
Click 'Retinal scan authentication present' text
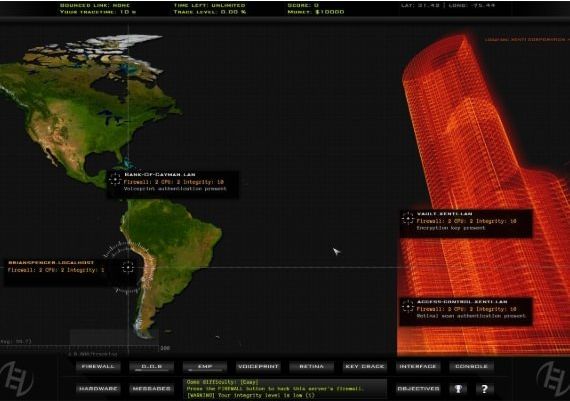pyautogui.click(x=471, y=316)
